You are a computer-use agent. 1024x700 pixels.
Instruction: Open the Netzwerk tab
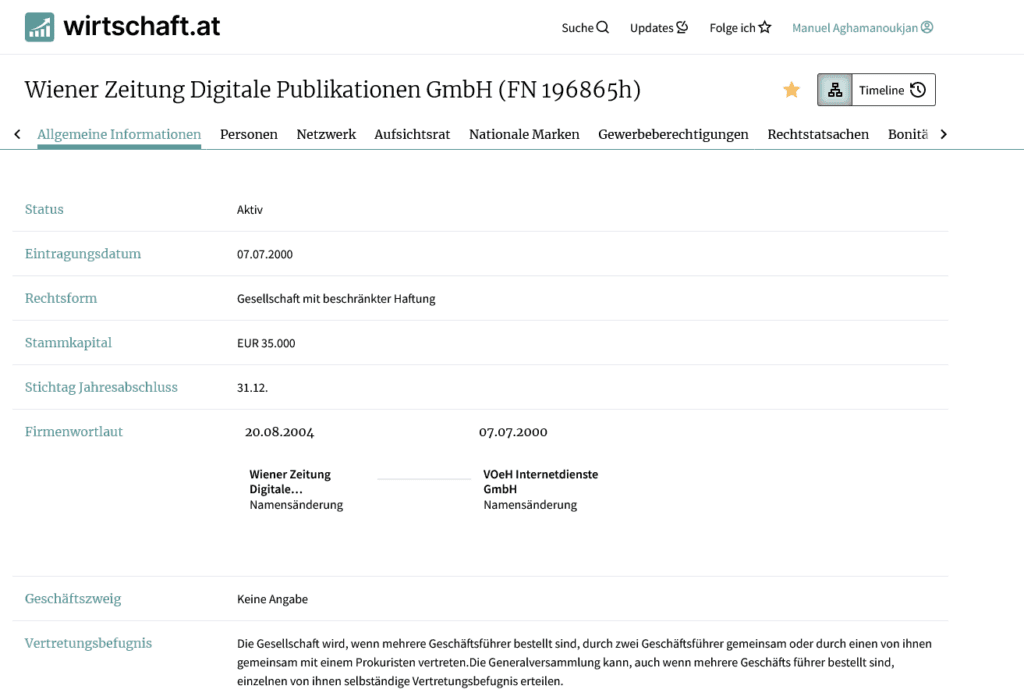coord(326,133)
